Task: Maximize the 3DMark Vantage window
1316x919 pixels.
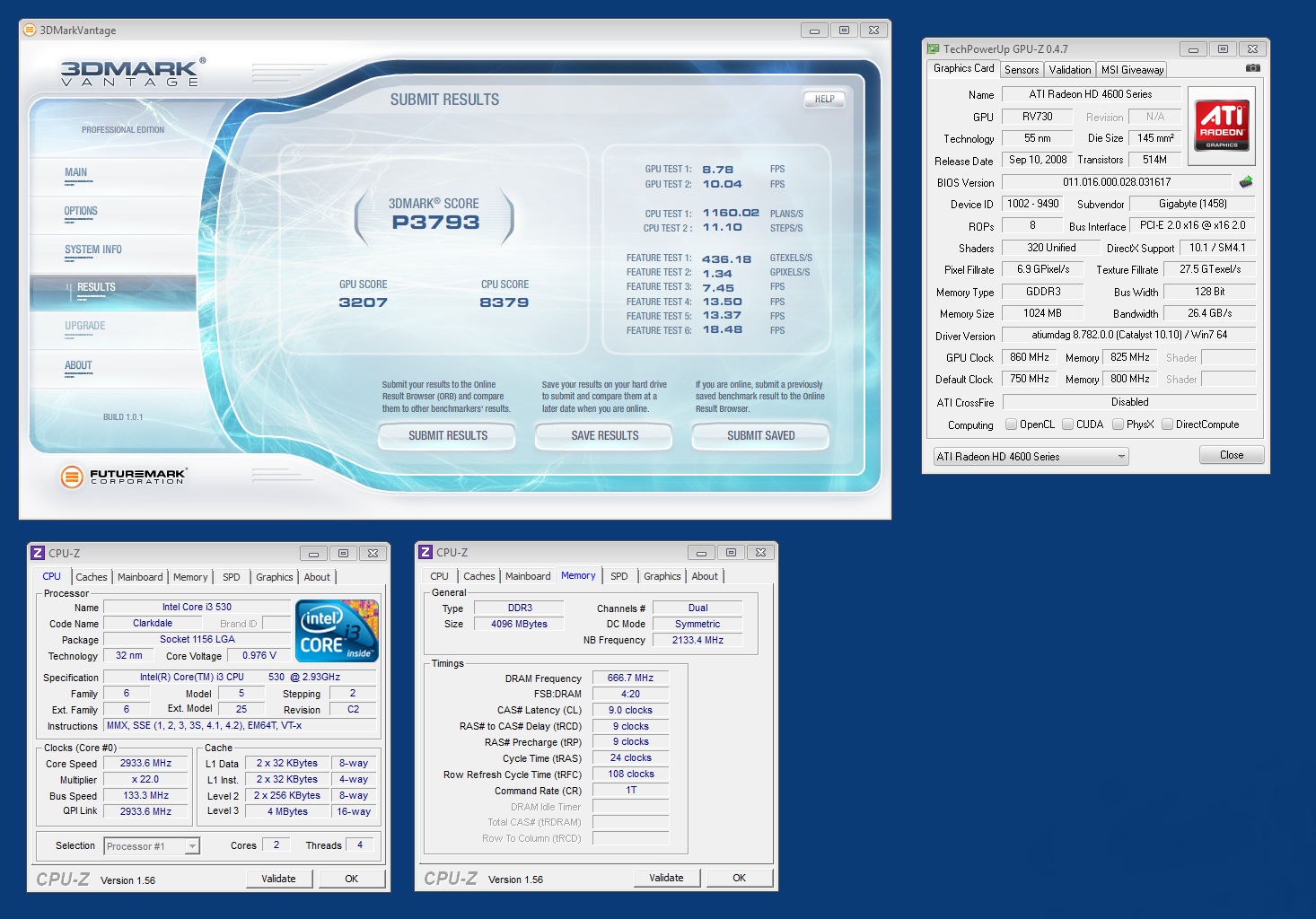Action: click(x=844, y=30)
